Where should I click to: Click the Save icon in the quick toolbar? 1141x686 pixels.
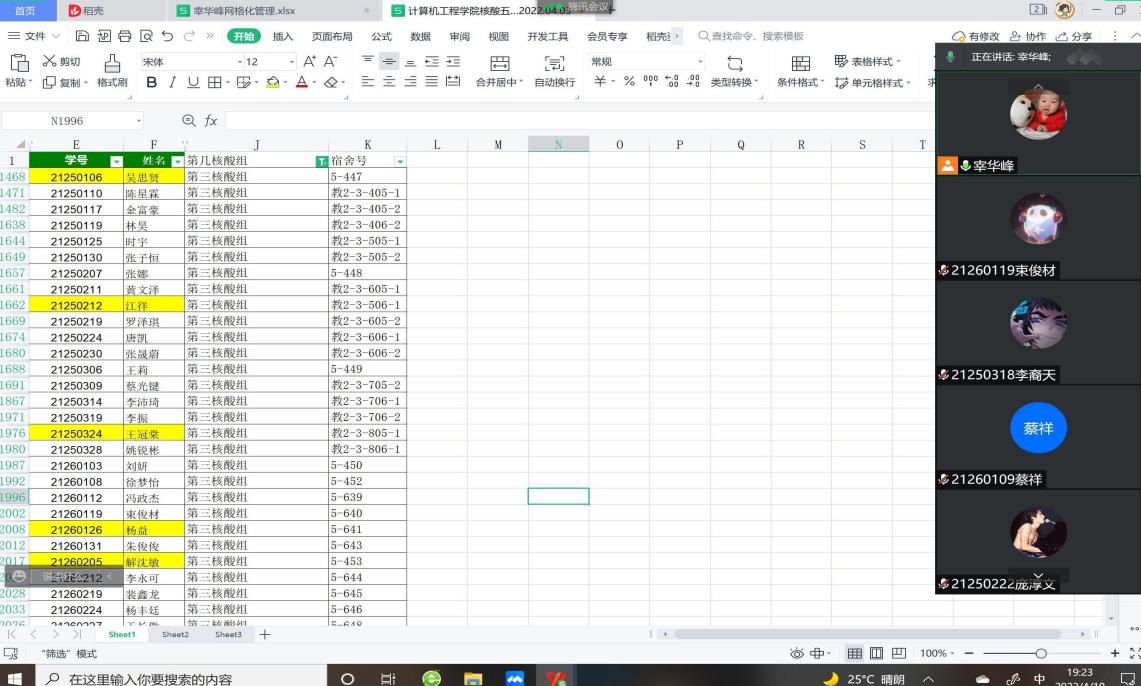pos(82,36)
